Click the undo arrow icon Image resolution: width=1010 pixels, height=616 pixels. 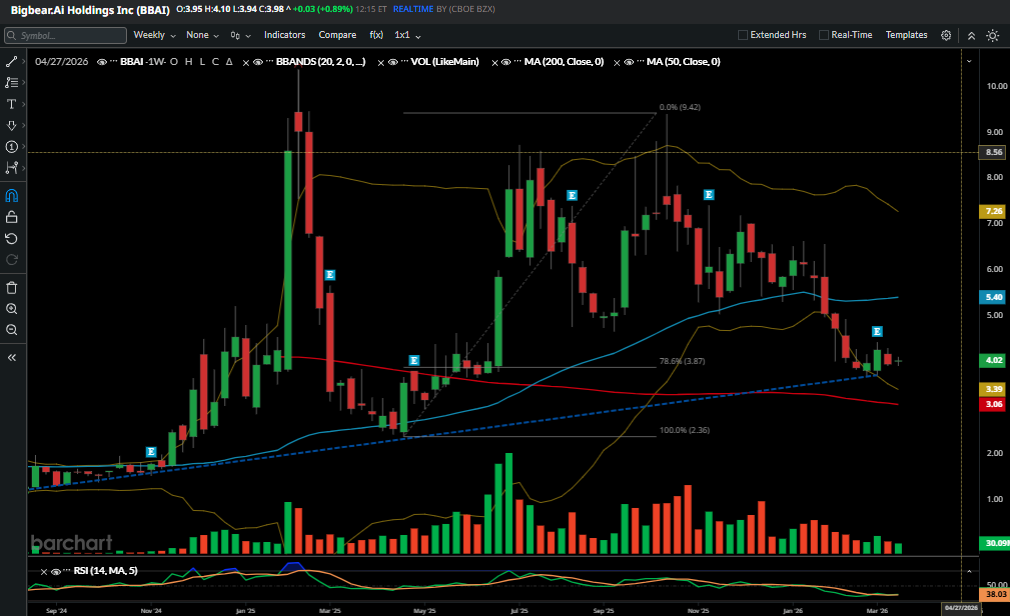click(x=12, y=238)
